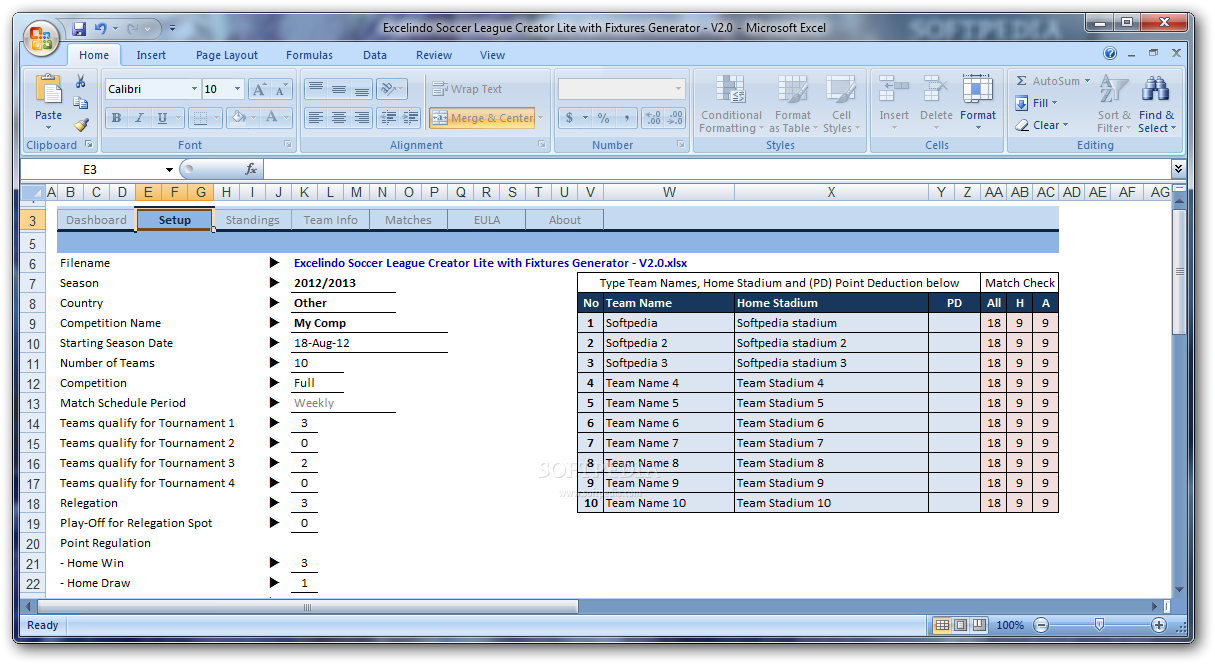Image resolution: width=1215 pixels, height=664 pixels.
Task: Save the workbook from Quick Access toolbar
Action: coord(79,28)
